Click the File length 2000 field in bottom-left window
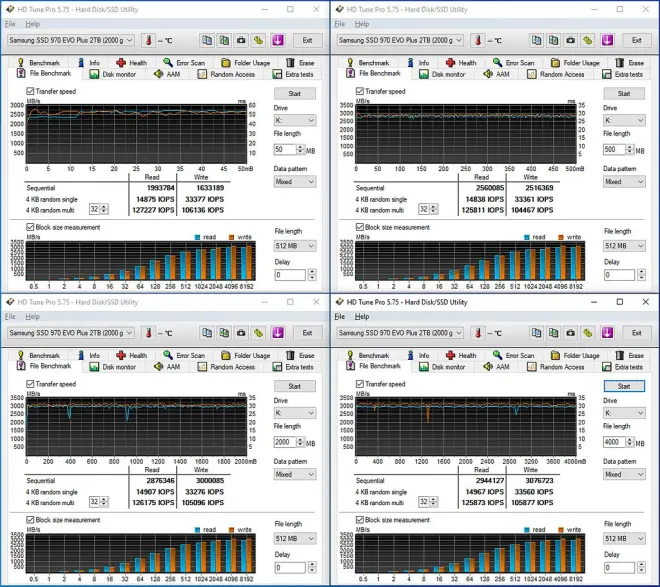This screenshot has width=660, height=587. click(287, 441)
